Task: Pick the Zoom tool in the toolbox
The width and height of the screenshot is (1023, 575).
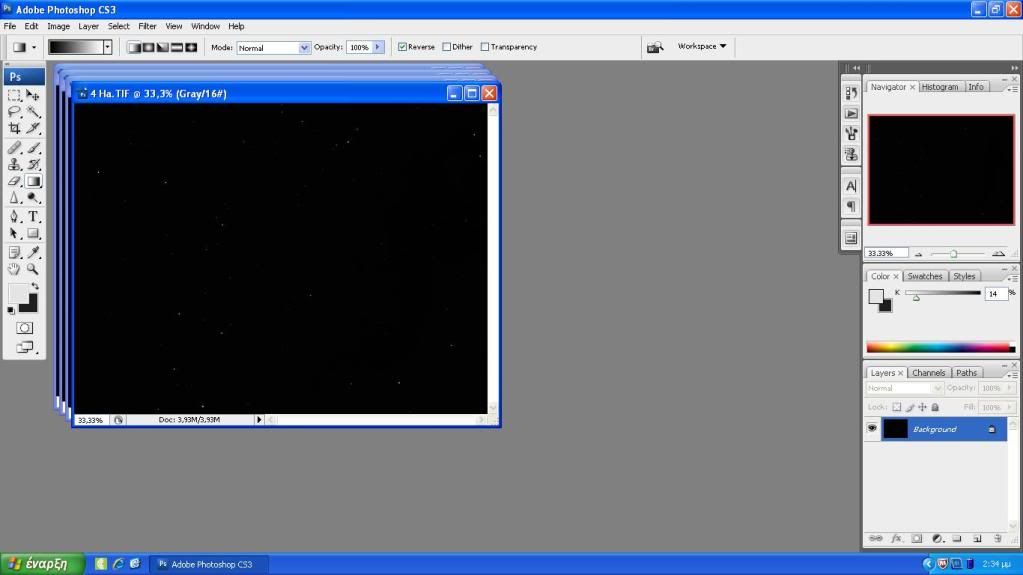Action: 33,269
